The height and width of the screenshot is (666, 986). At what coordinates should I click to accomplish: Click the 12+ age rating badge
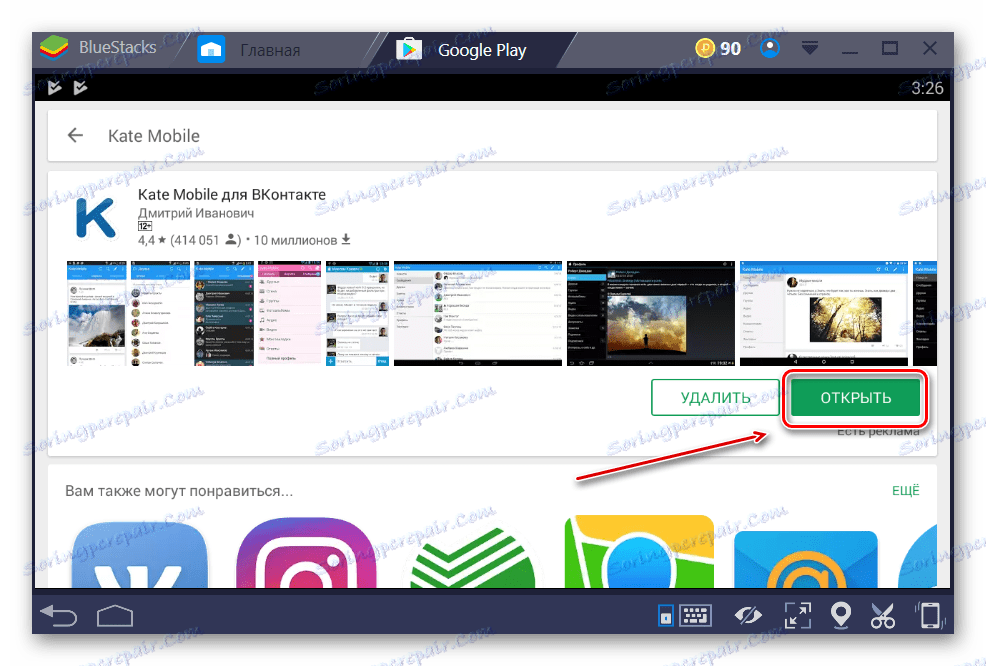145,226
